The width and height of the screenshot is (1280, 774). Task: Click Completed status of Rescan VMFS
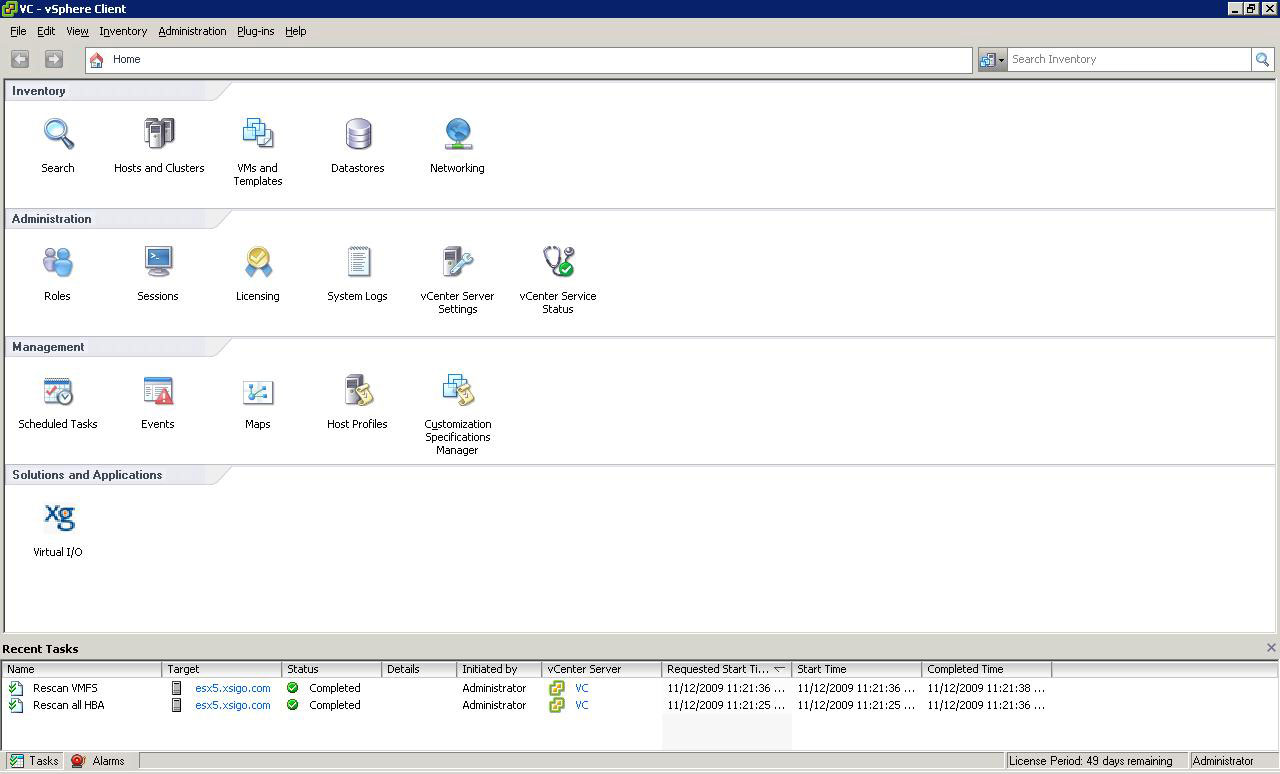pyautogui.click(x=334, y=688)
